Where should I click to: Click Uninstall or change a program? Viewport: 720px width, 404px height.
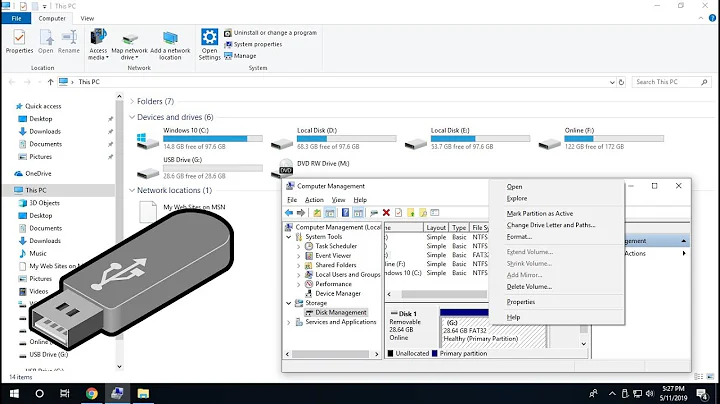coord(270,33)
